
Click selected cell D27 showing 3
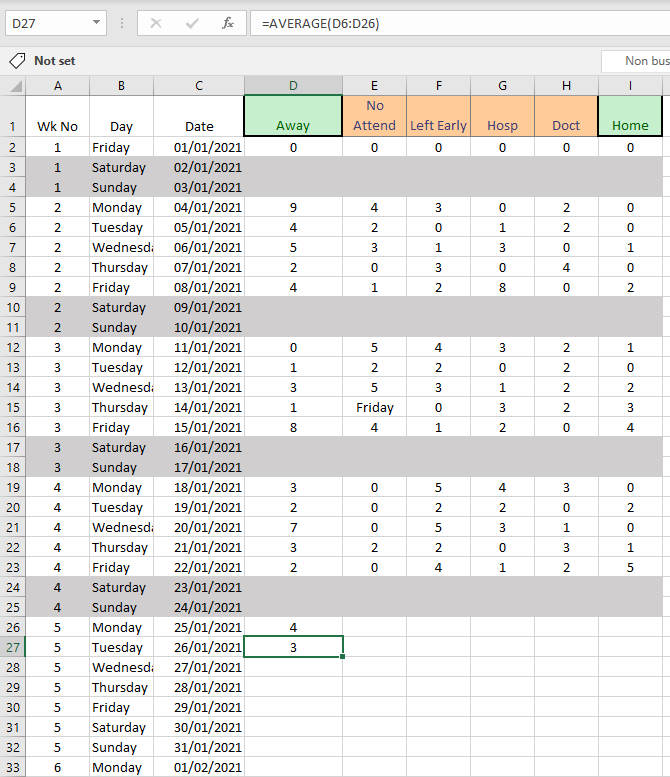click(293, 647)
